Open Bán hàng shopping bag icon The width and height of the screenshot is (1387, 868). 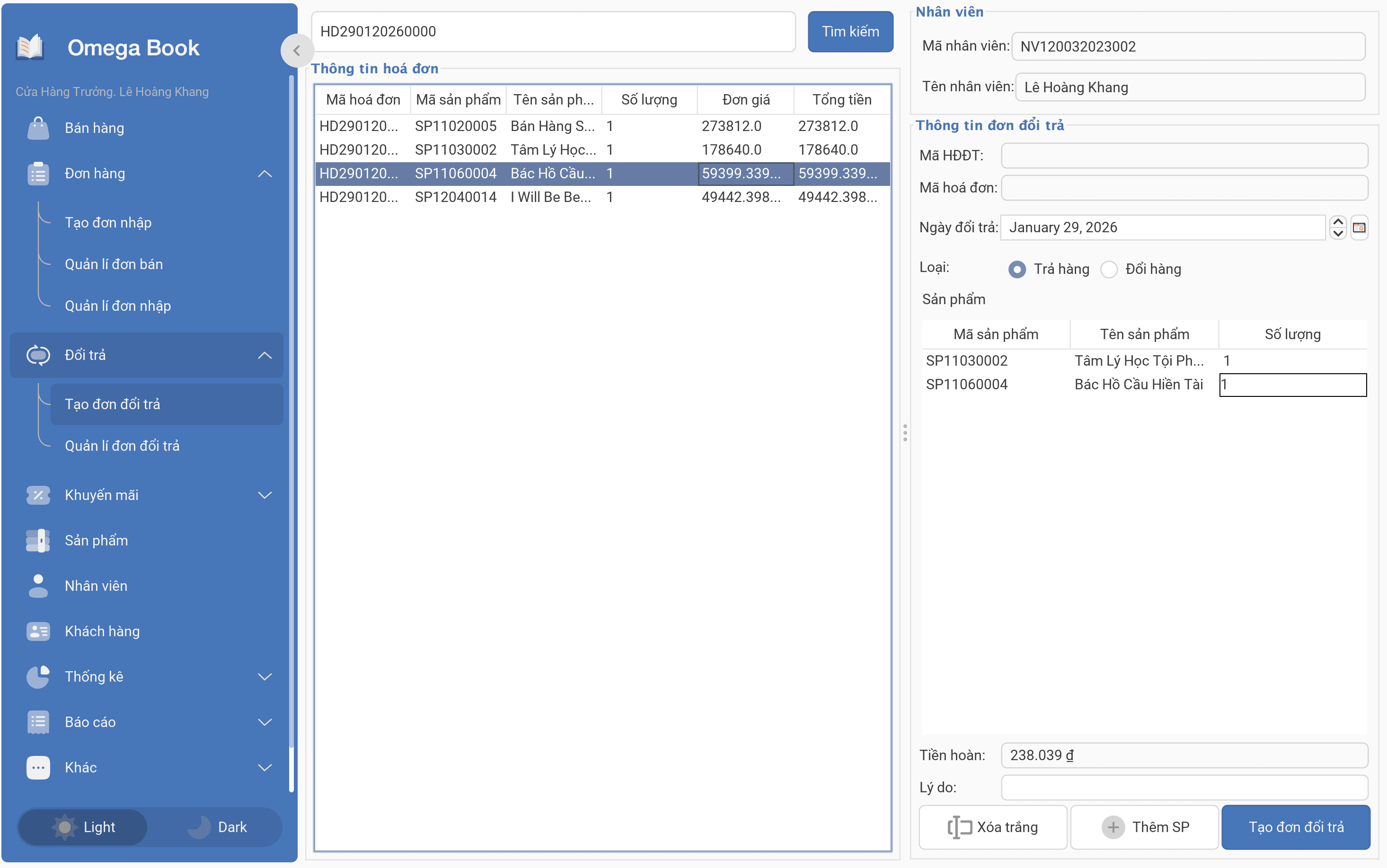pyautogui.click(x=38, y=128)
